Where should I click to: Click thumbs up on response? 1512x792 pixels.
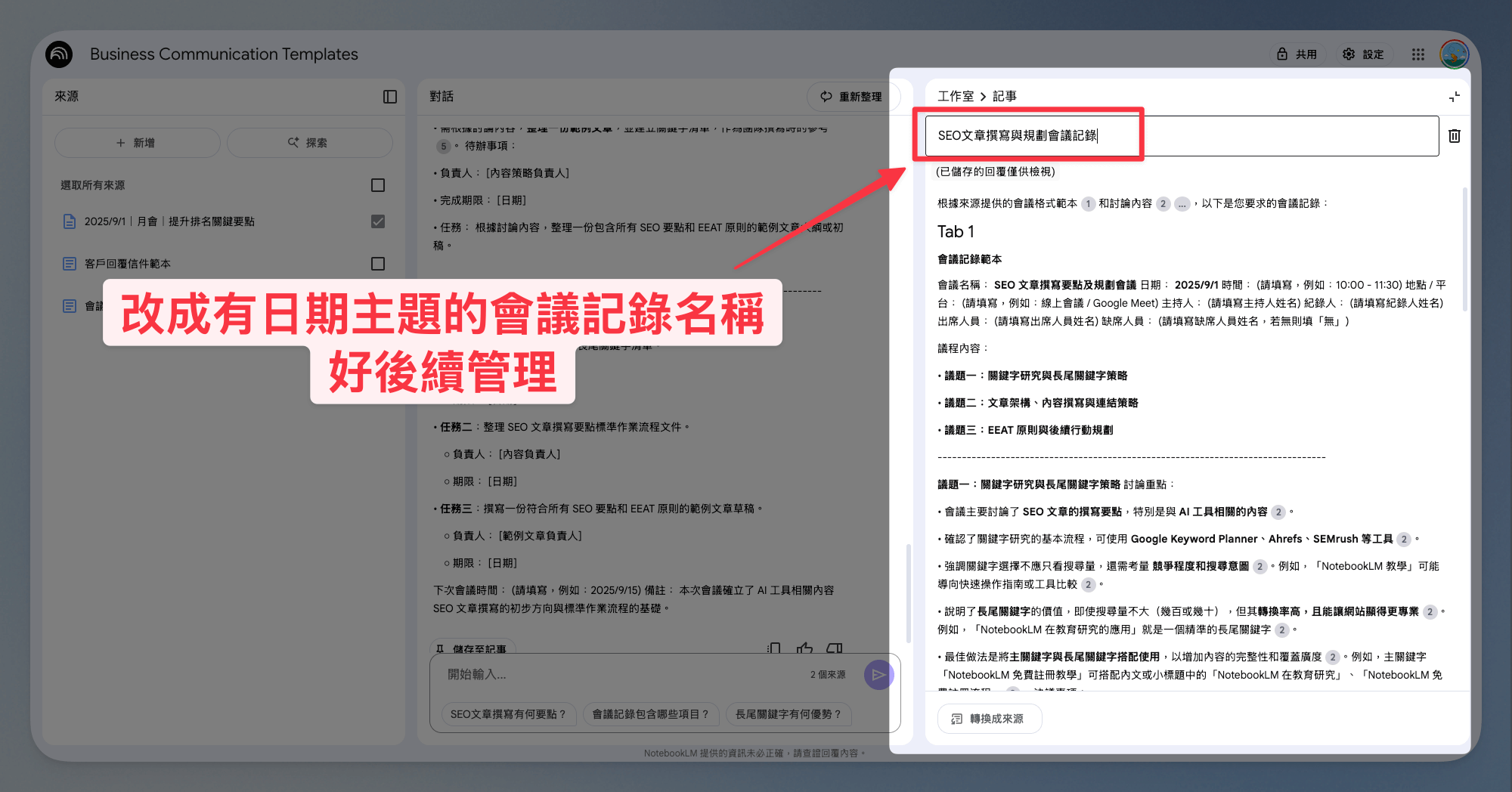point(804,648)
